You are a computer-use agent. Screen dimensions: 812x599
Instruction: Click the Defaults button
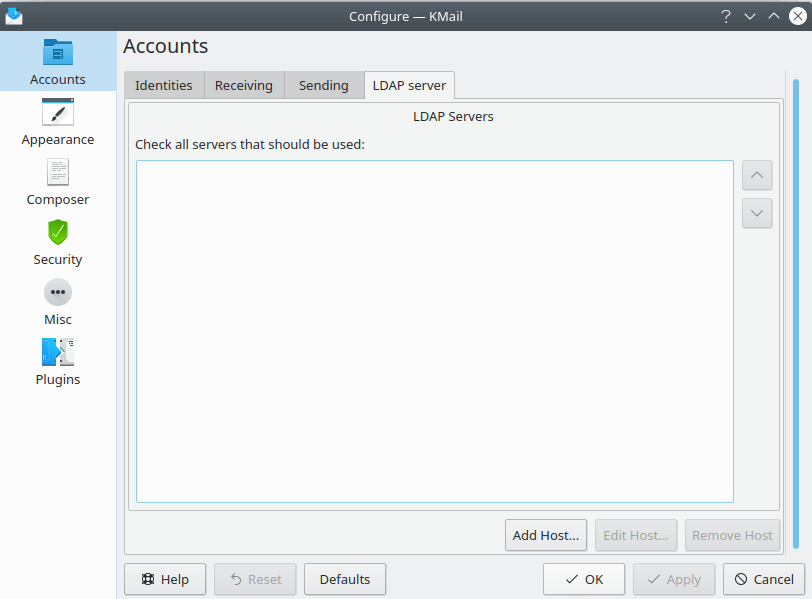344,579
